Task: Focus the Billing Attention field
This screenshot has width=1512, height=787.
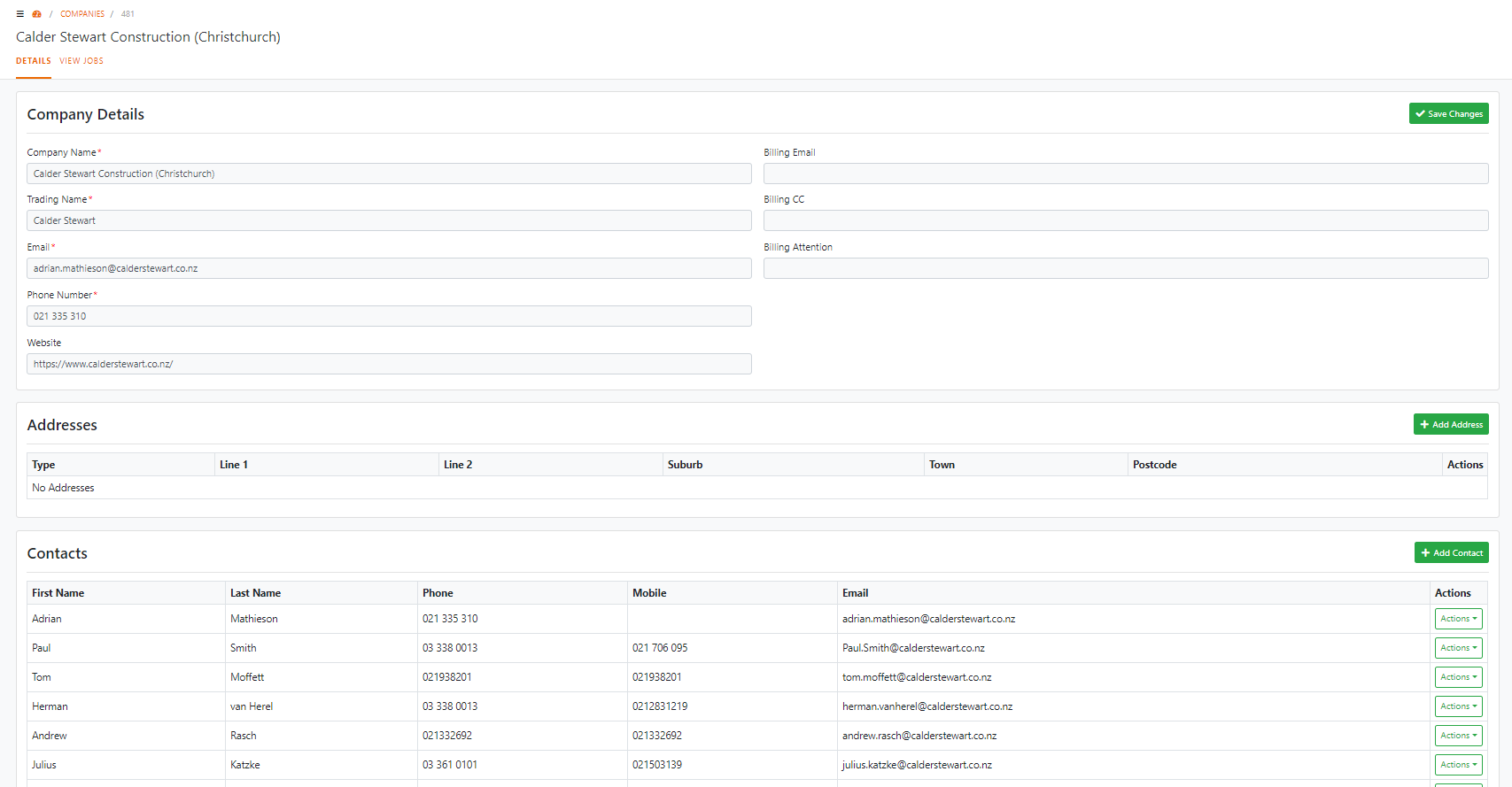Action: click(1125, 268)
